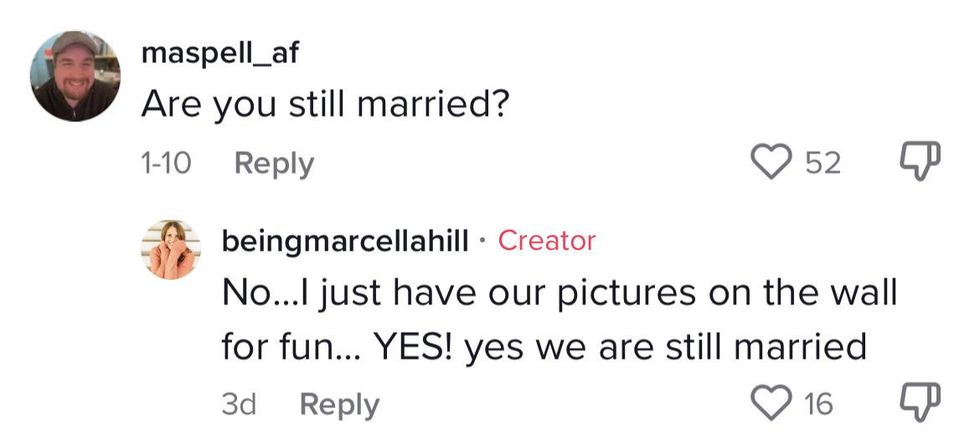Reply to the "Are you still married?" comment
Screen dimensions: 980x441
(x=273, y=164)
